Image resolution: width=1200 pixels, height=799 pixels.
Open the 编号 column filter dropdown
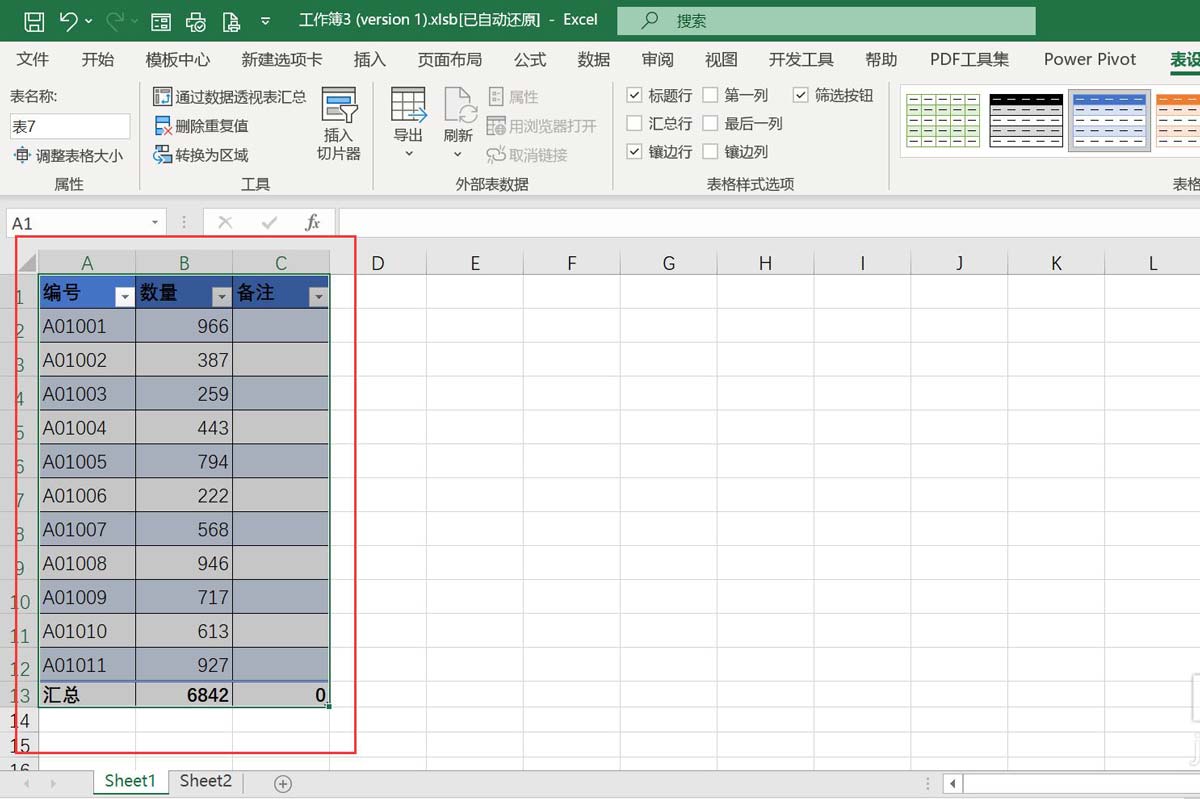[x=124, y=296]
